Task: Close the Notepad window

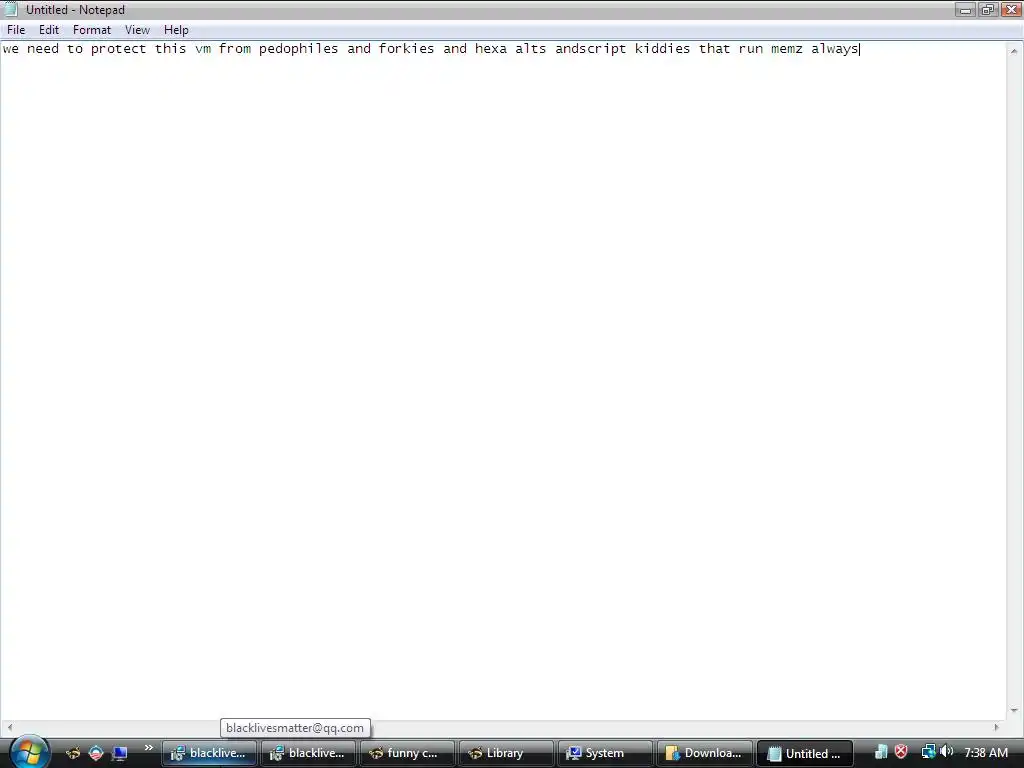Action: 1011,10
